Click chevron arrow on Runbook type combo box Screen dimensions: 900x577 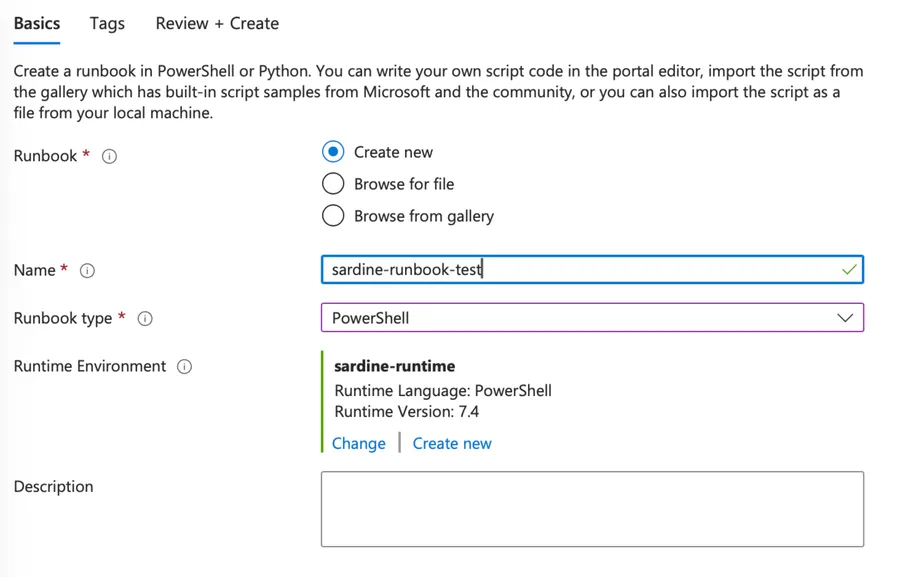click(844, 318)
